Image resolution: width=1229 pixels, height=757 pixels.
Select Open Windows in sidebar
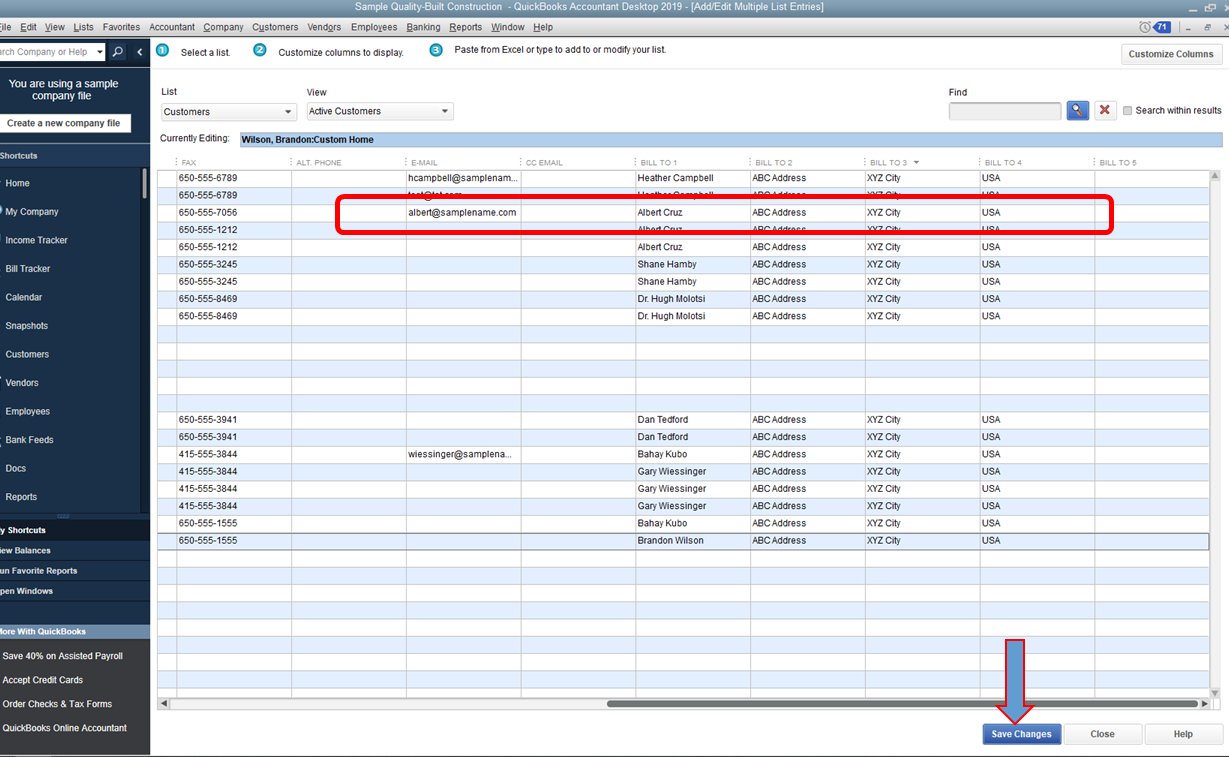click(x=27, y=591)
